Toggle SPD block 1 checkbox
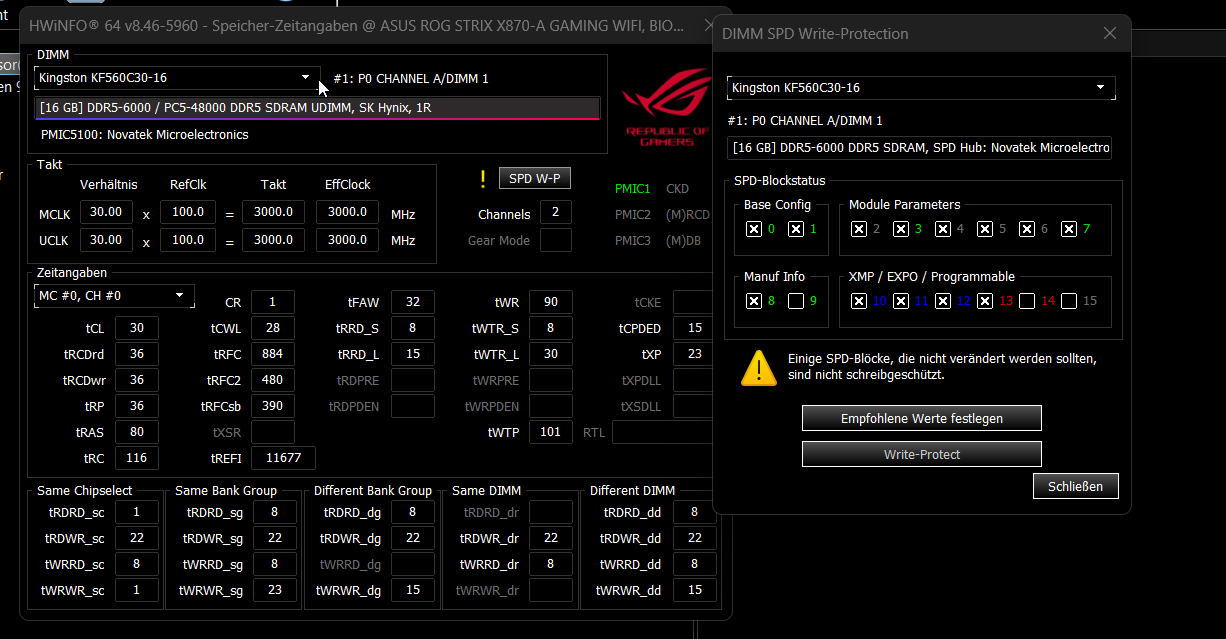The height and width of the screenshot is (639, 1226). [796, 229]
